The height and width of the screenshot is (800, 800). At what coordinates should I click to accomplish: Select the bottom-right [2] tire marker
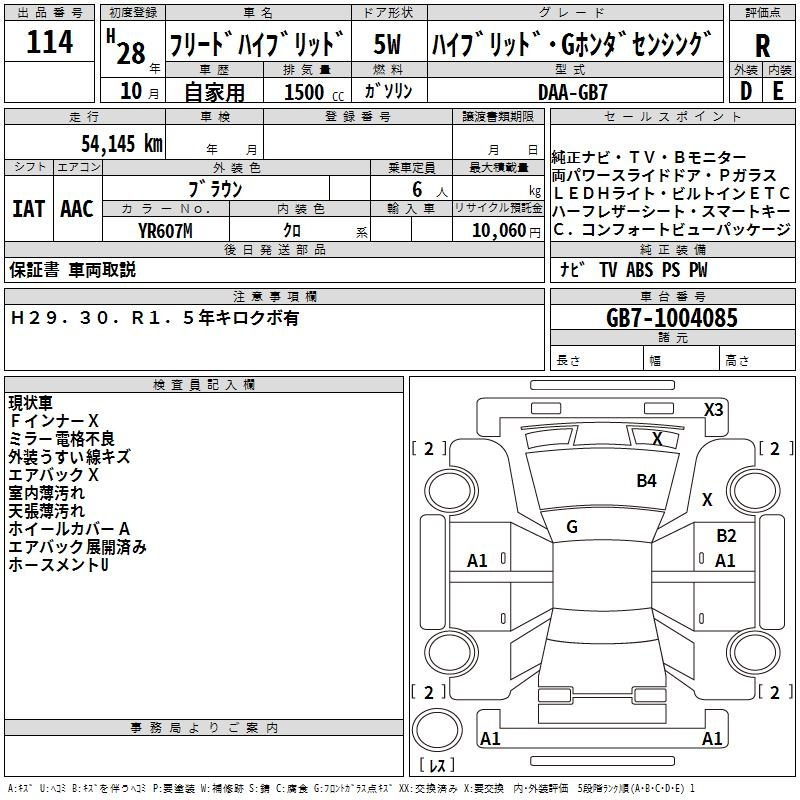[x=774, y=692]
